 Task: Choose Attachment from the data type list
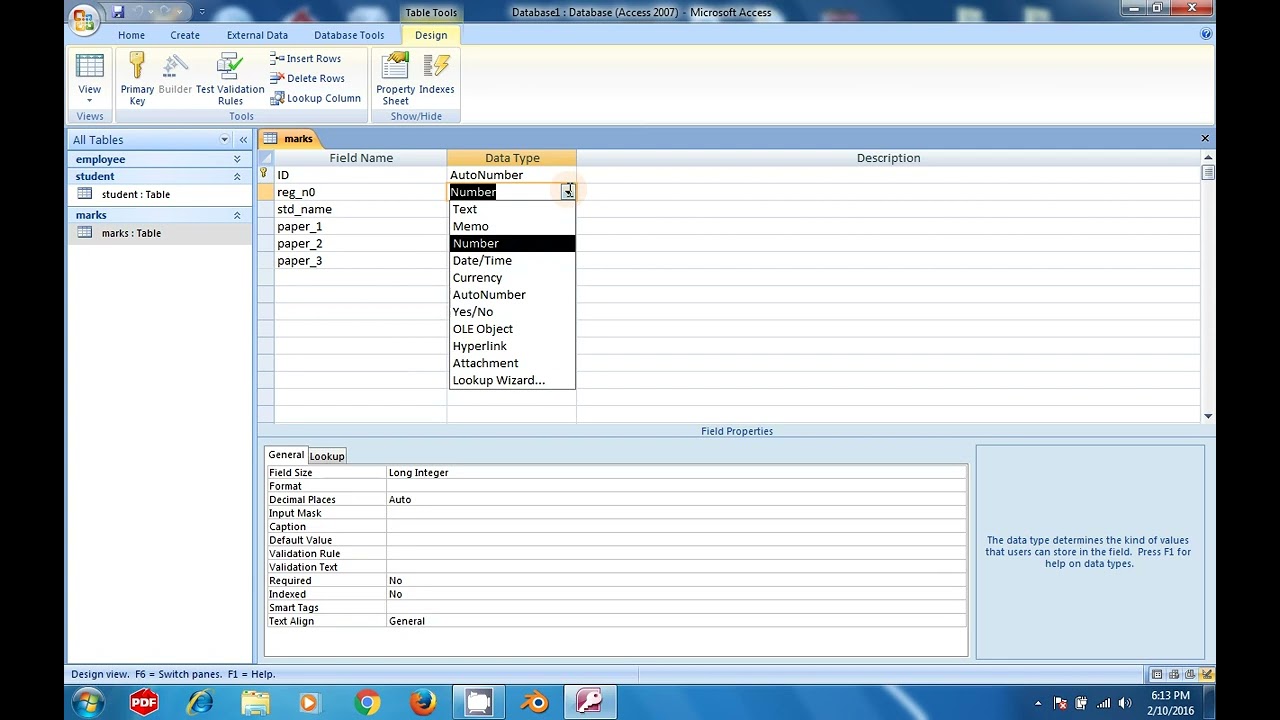pos(512,363)
